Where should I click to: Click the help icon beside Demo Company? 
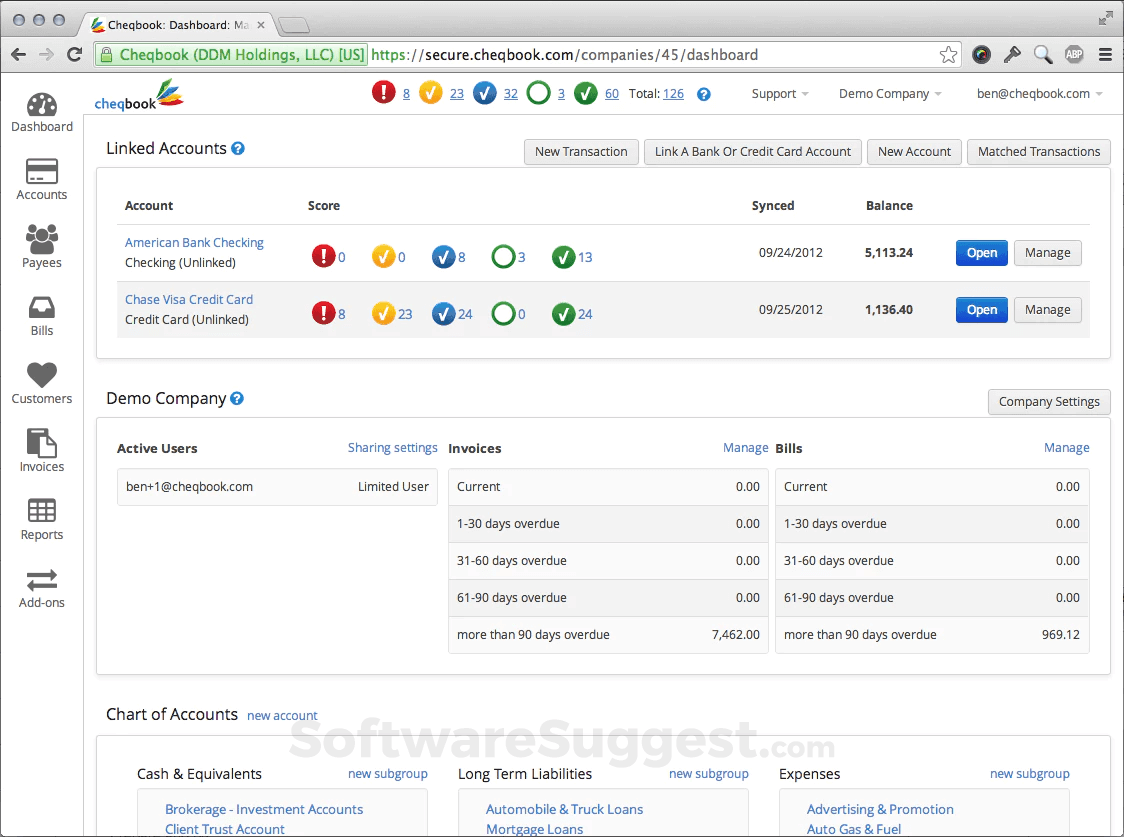point(236,398)
